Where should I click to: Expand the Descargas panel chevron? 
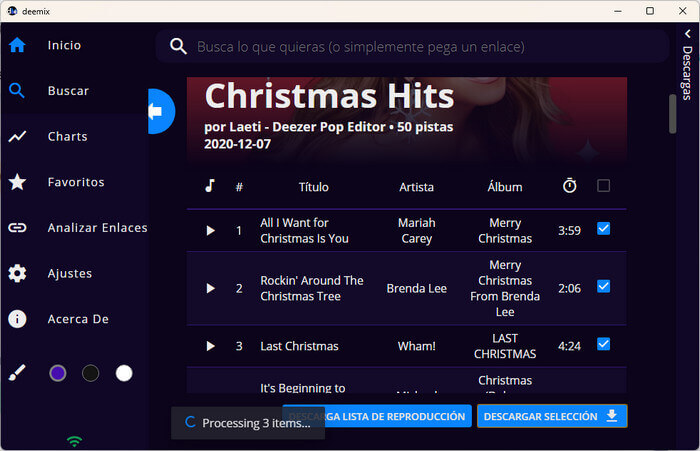point(688,33)
